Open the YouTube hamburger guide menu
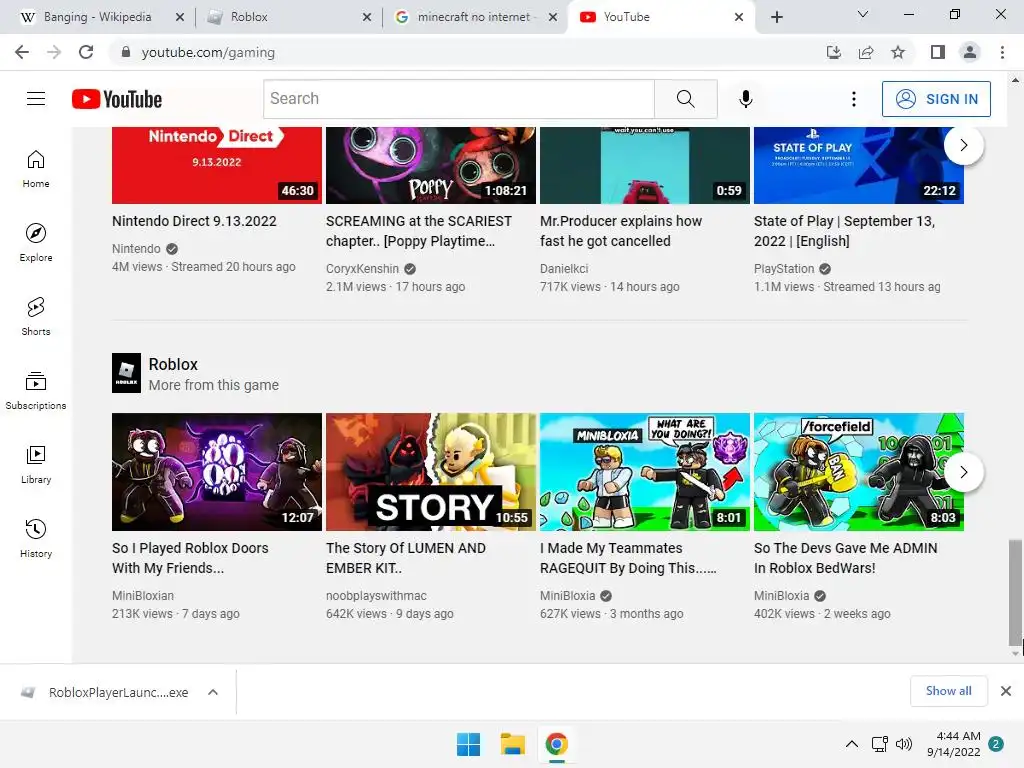Image resolution: width=1024 pixels, height=768 pixels. click(36, 99)
